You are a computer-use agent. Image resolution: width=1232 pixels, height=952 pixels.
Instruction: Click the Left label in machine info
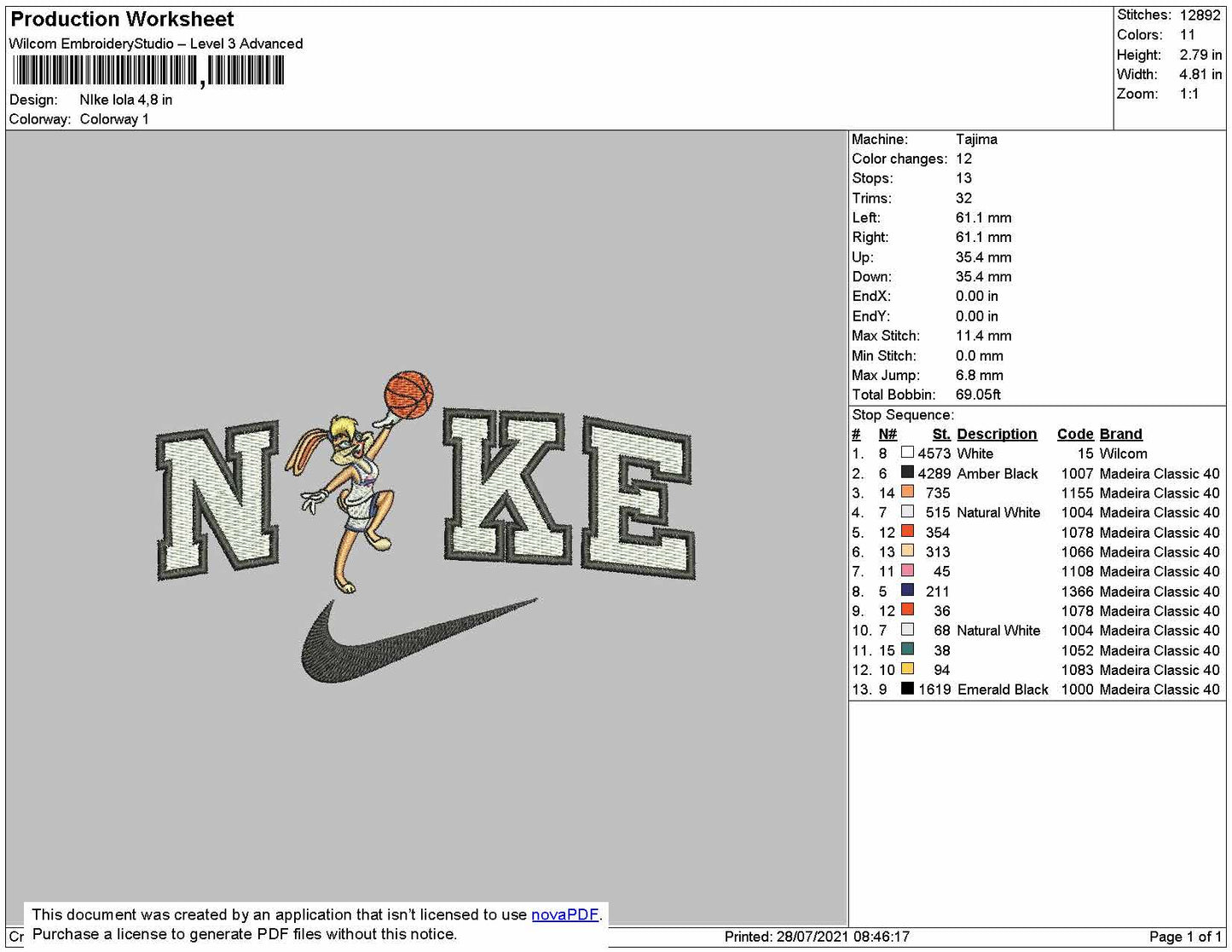click(866, 217)
